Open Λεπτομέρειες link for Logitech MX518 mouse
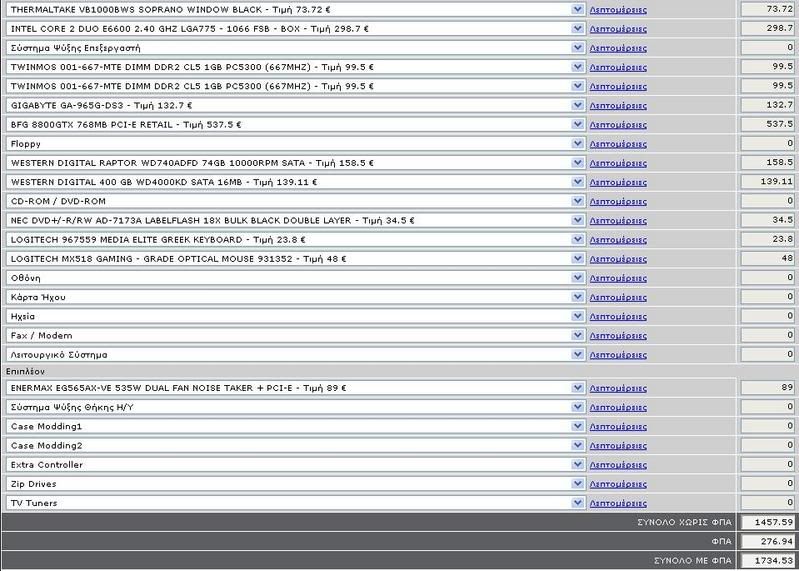799x571 pixels. 618,259
